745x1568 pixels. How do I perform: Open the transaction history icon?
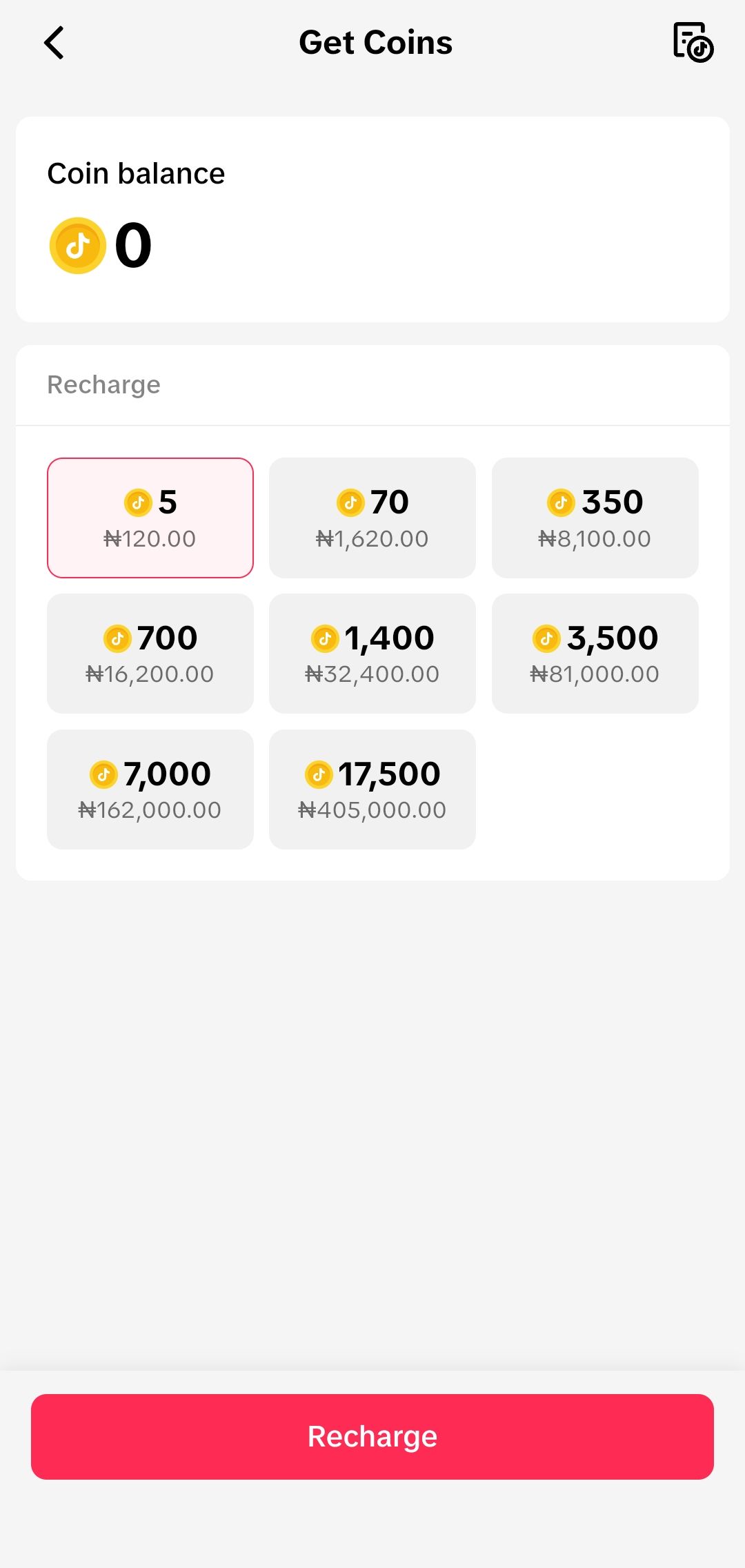click(693, 43)
